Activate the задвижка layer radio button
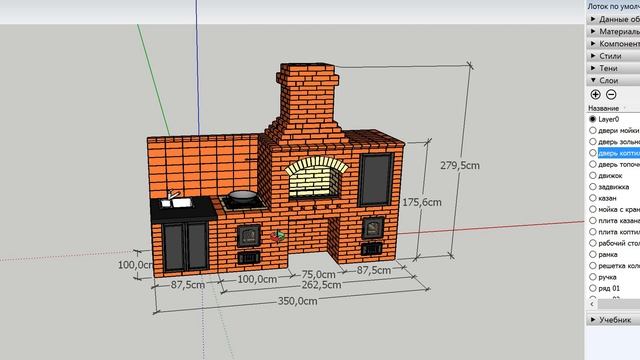The width and height of the screenshot is (640, 360). pos(593,187)
